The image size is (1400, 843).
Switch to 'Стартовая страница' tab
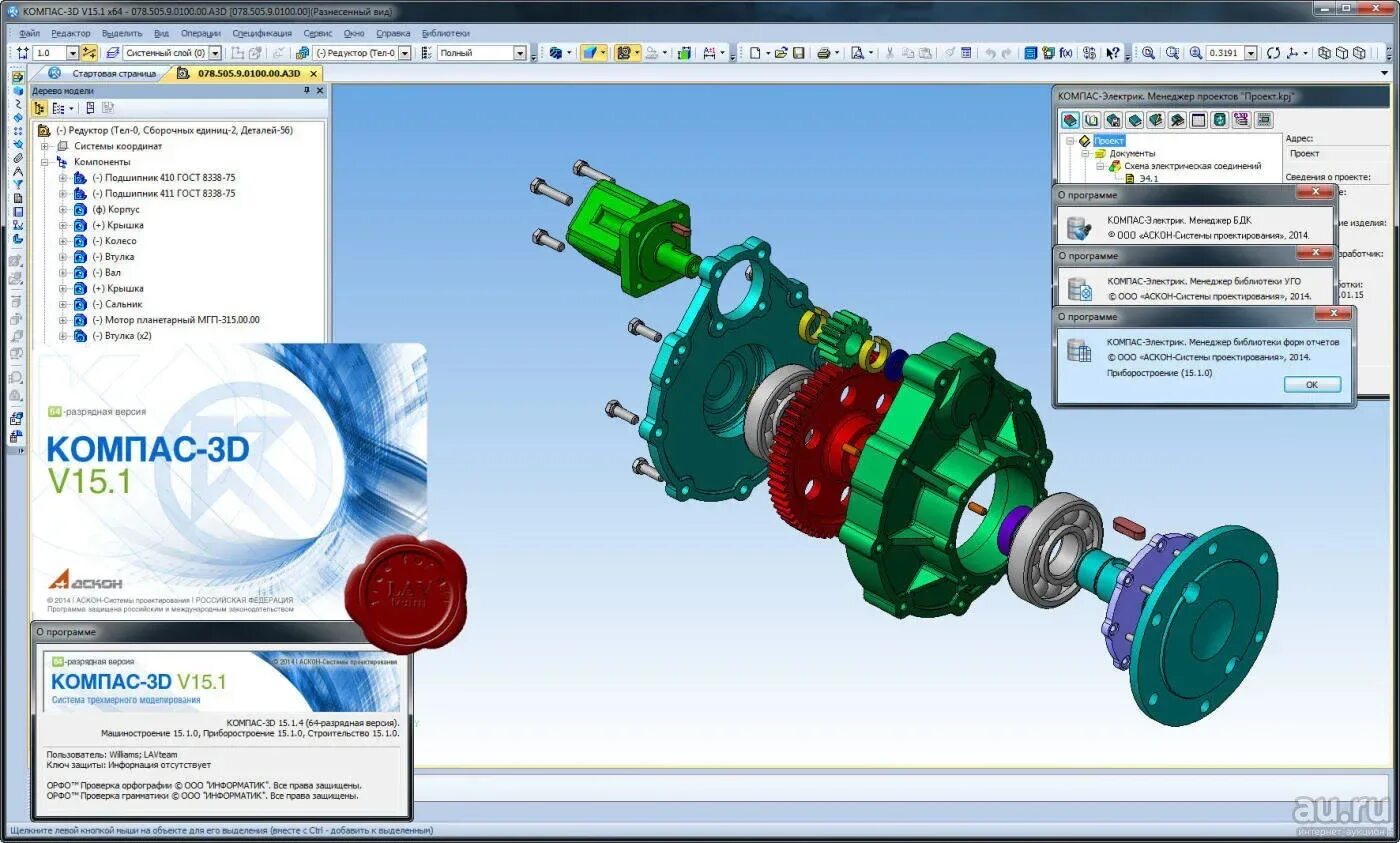114,73
